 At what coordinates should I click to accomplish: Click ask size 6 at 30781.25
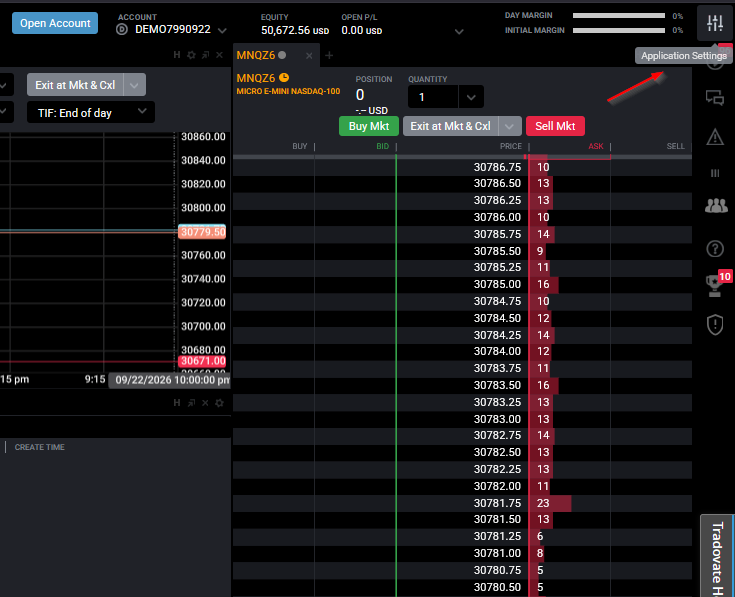pos(540,536)
